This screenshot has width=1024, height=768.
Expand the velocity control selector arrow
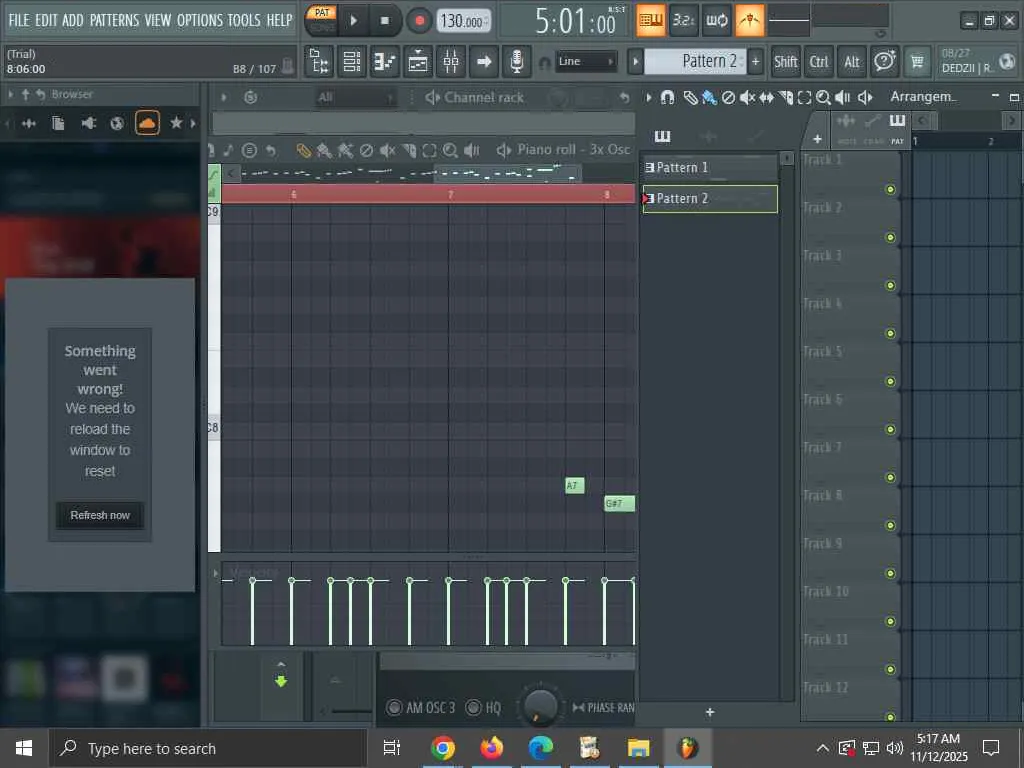[215, 573]
